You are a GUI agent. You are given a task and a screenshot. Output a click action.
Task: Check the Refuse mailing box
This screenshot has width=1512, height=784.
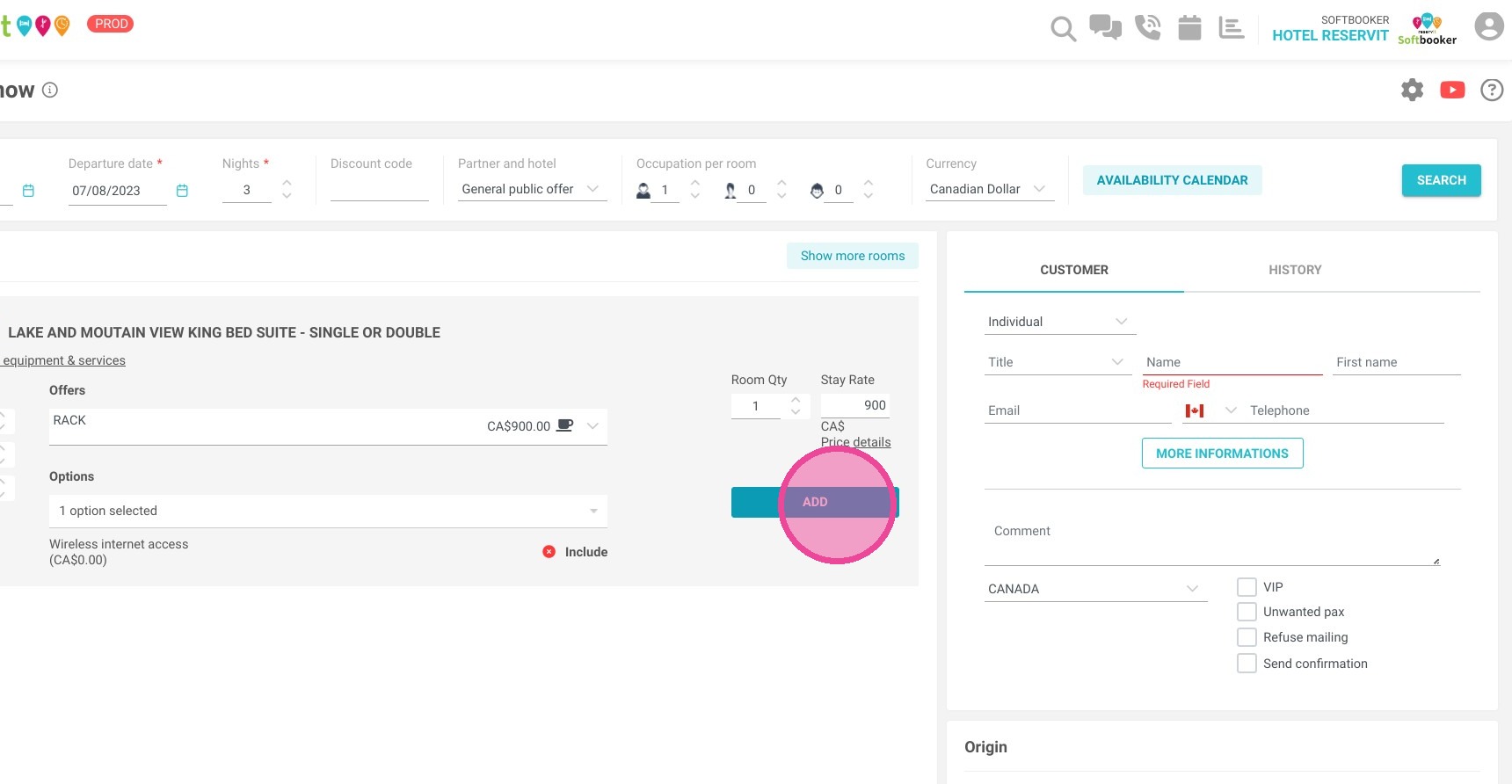click(x=1247, y=637)
